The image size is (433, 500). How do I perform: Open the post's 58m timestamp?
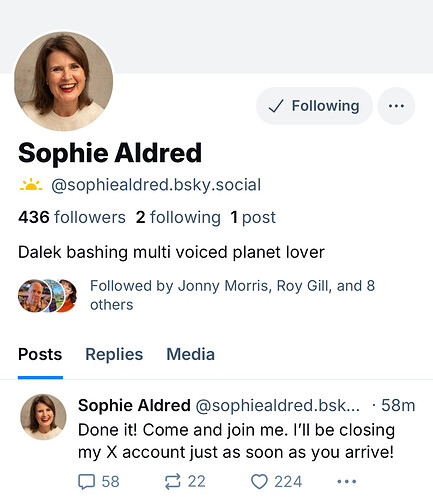click(x=398, y=405)
